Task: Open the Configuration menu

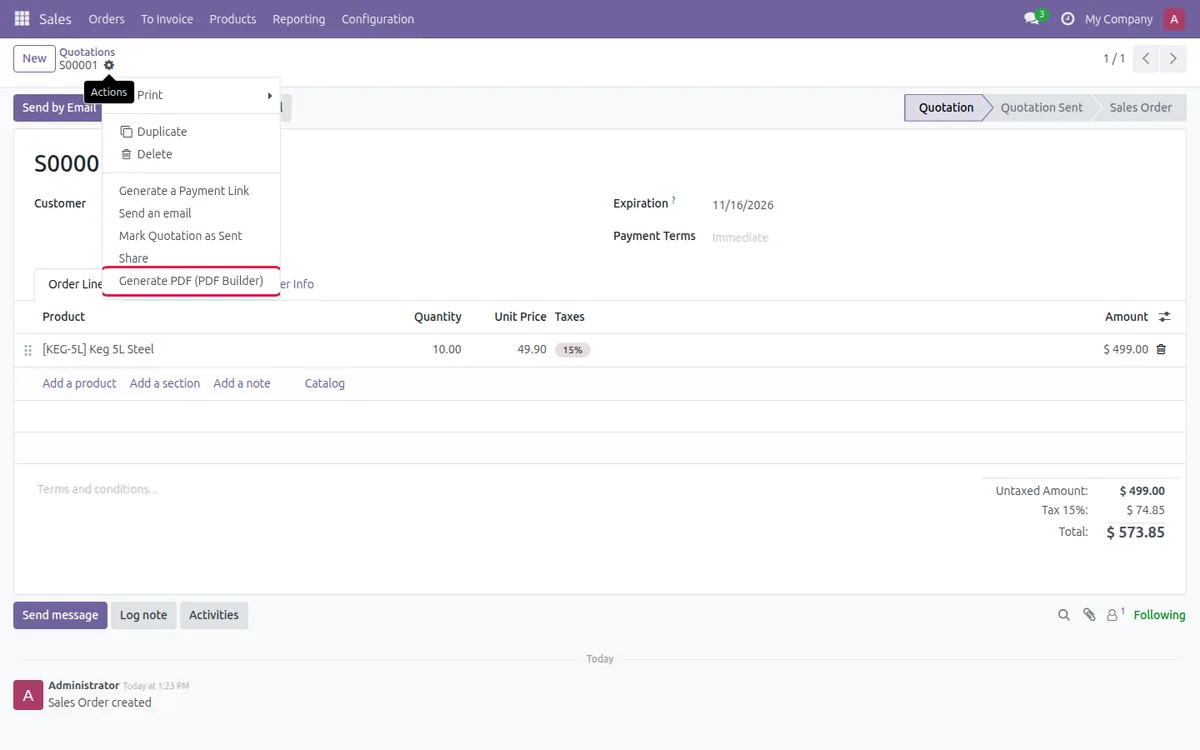Action: point(378,19)
